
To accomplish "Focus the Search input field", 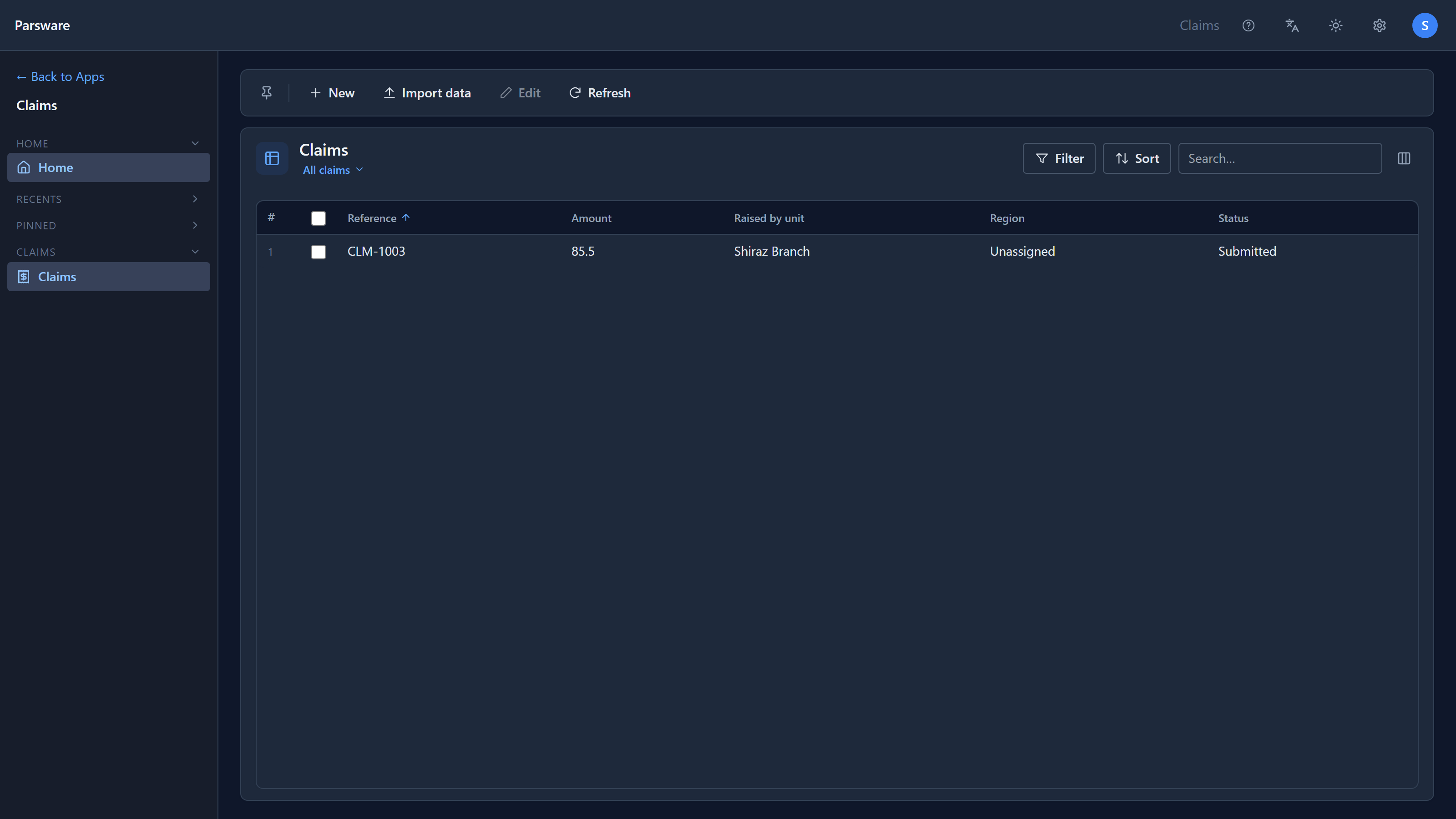I will tap(1280, 158).
